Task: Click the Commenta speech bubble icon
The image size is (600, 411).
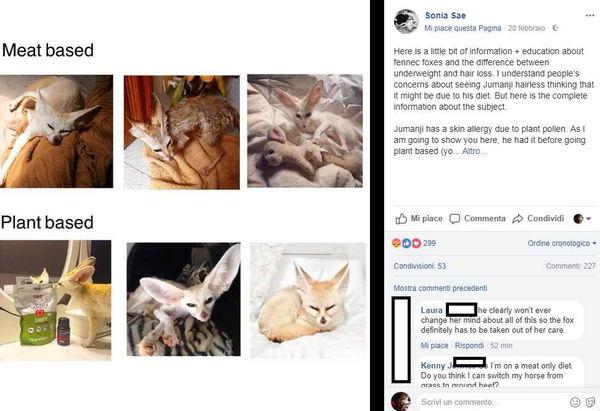Action: point(455,218)
